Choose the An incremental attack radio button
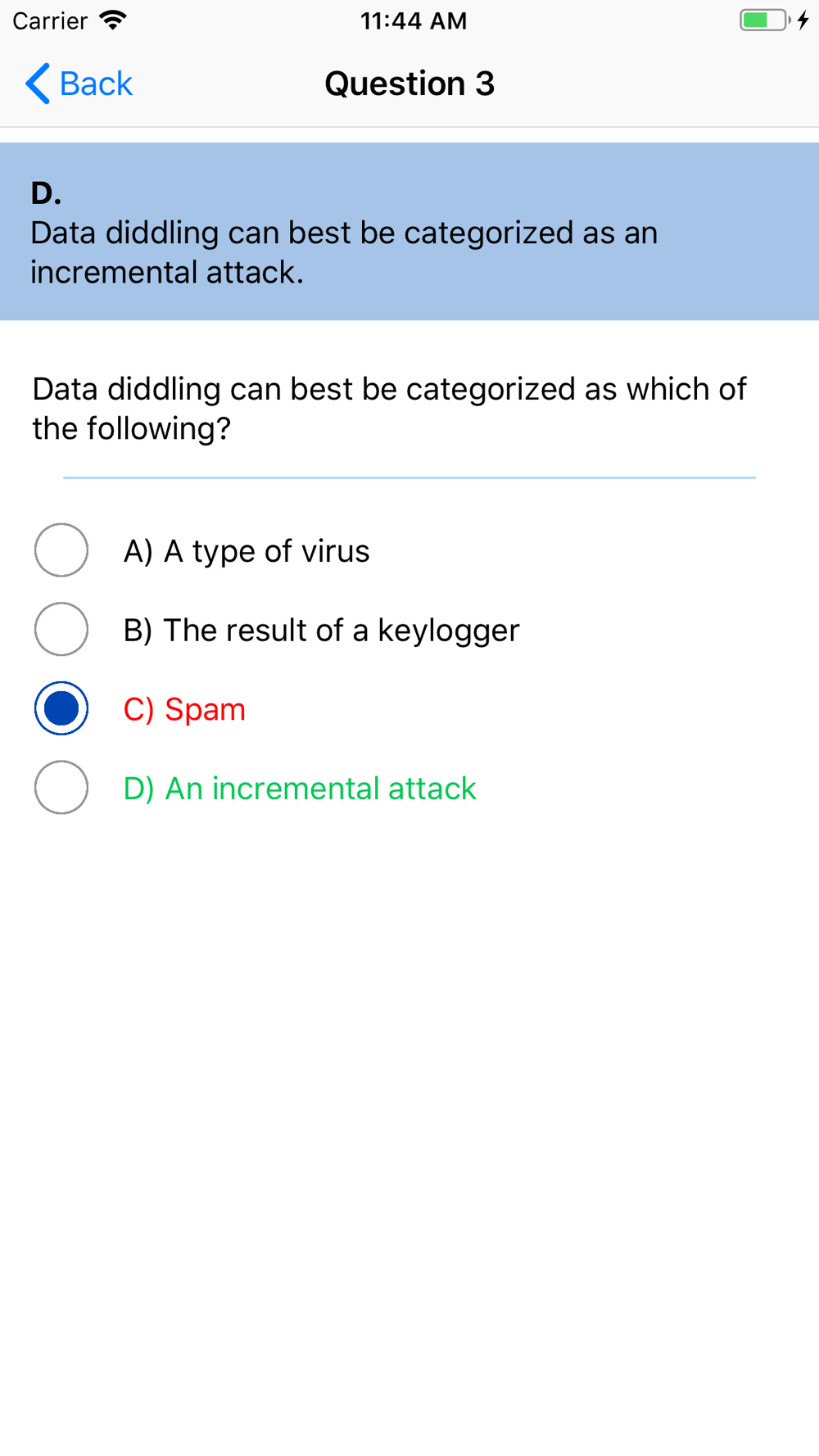 click(61, 788)
